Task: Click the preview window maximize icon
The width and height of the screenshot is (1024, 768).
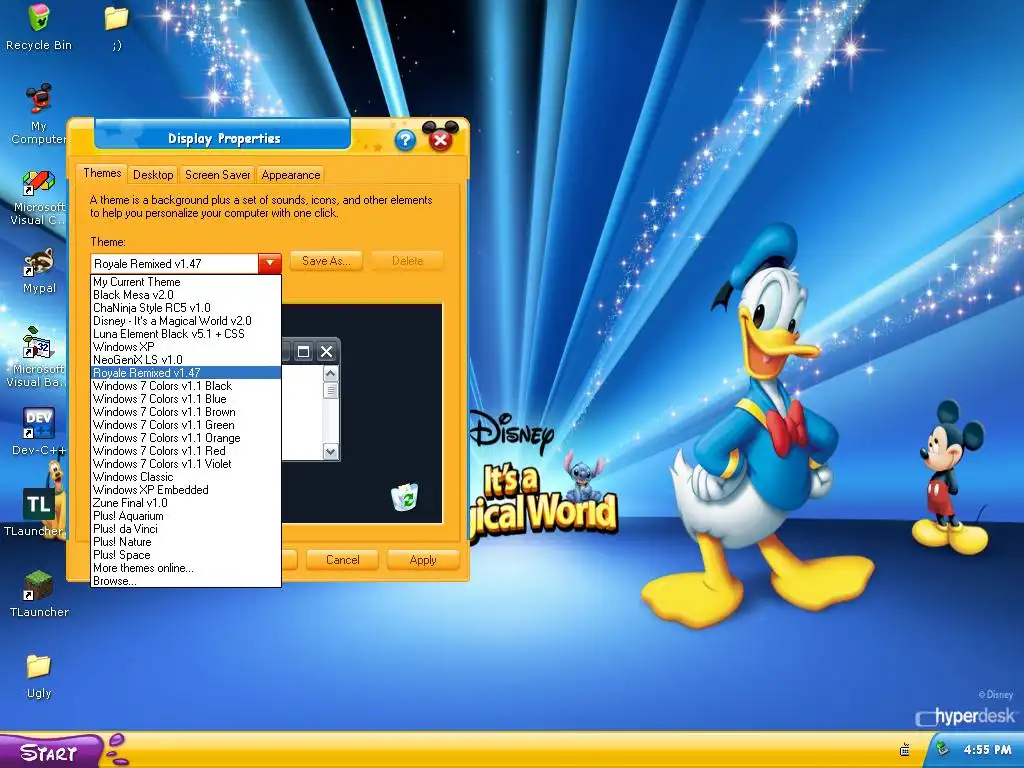Action: click(x=303, y=352)
